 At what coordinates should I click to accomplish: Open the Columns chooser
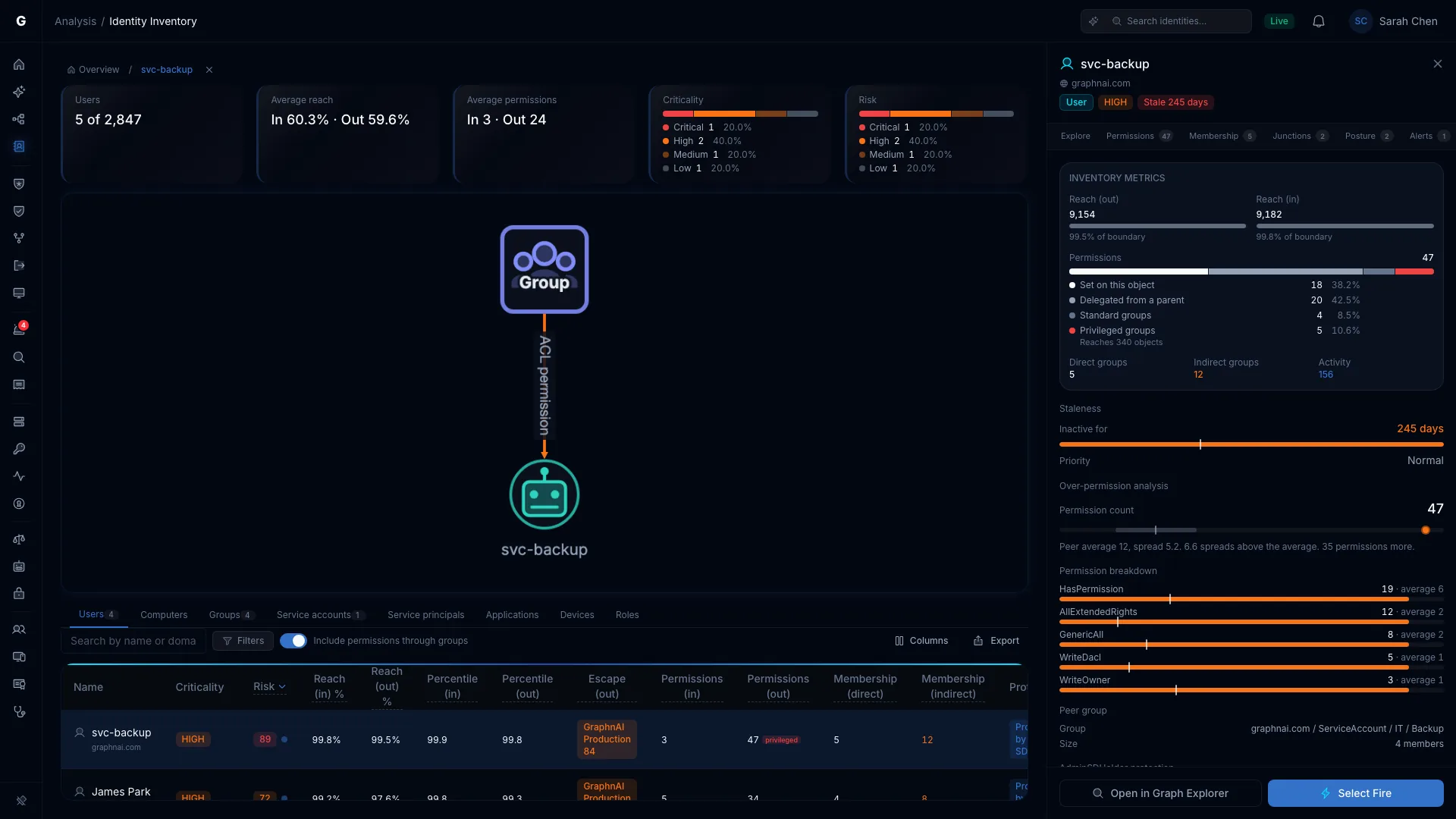click(921, 641)
